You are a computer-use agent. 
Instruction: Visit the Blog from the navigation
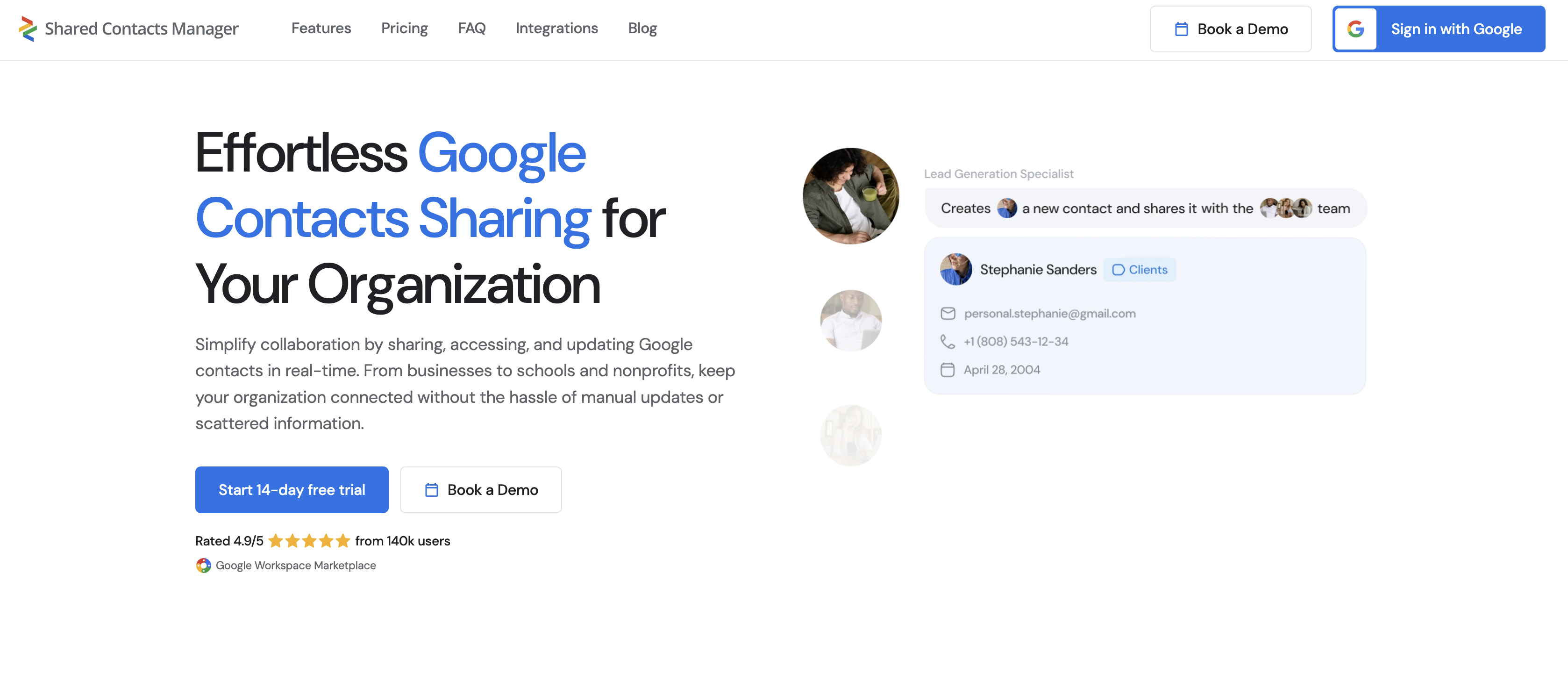click(x=642, y=28)
